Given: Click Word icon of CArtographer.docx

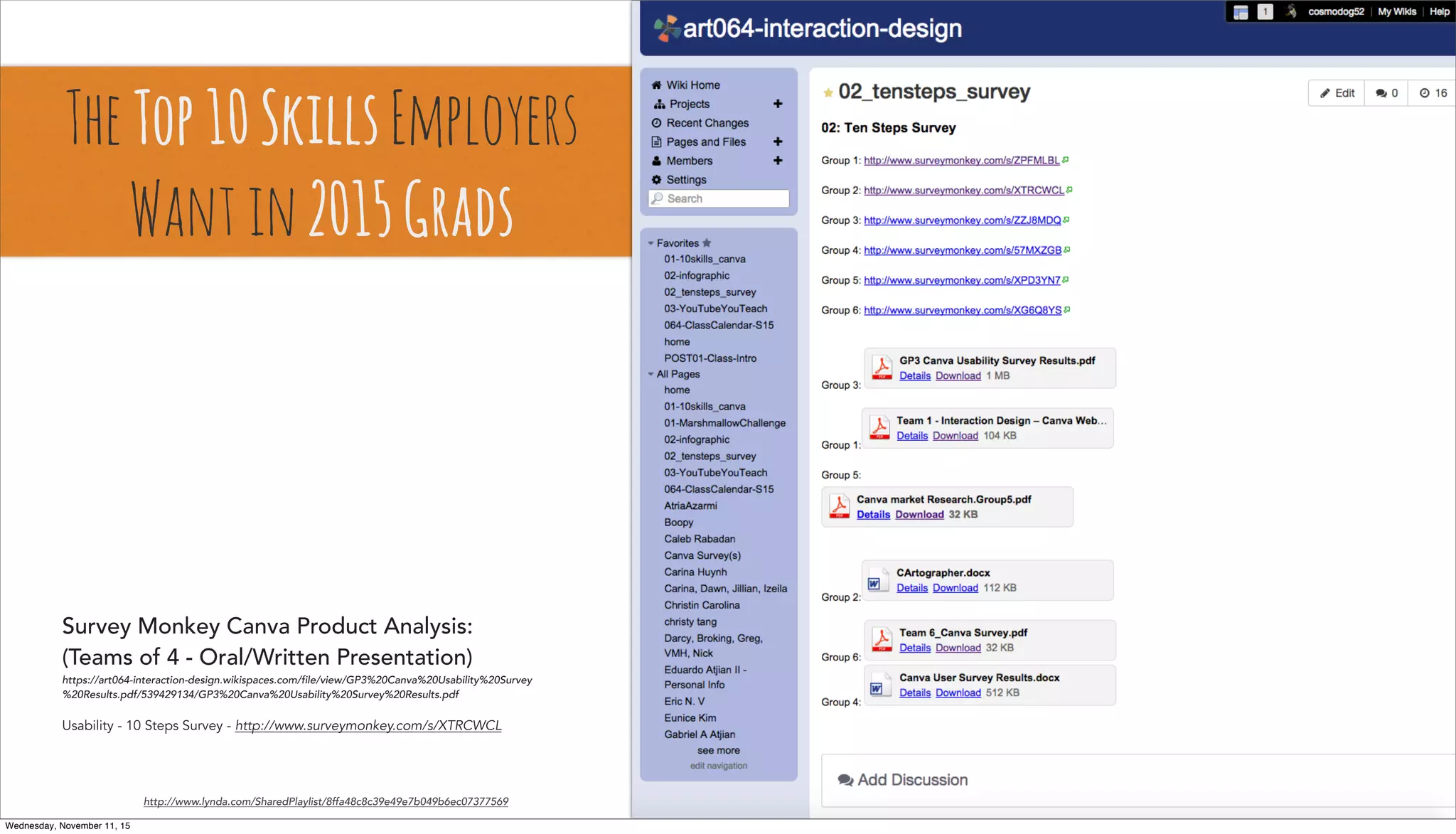Looking at the screenshot, I should tap(879, 581).
